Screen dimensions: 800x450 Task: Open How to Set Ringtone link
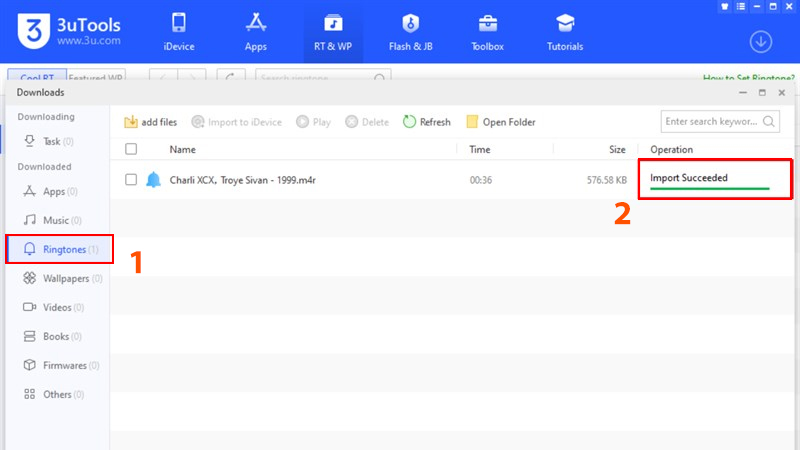[748, 78]
